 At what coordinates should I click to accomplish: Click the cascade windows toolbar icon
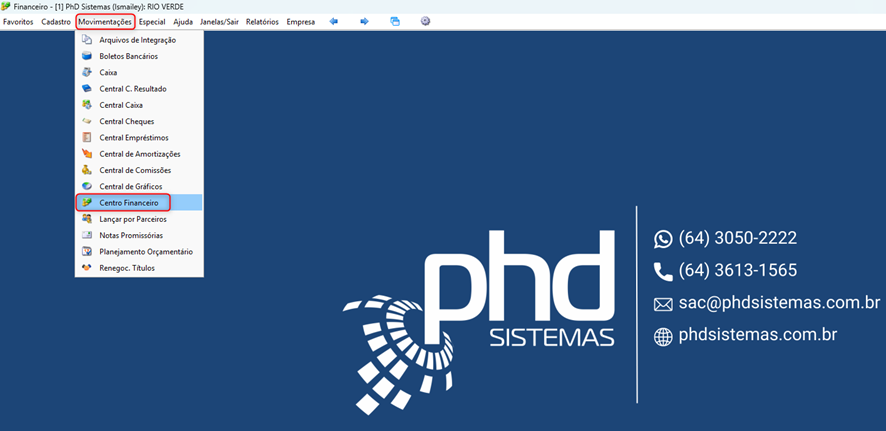pos(395,21)
